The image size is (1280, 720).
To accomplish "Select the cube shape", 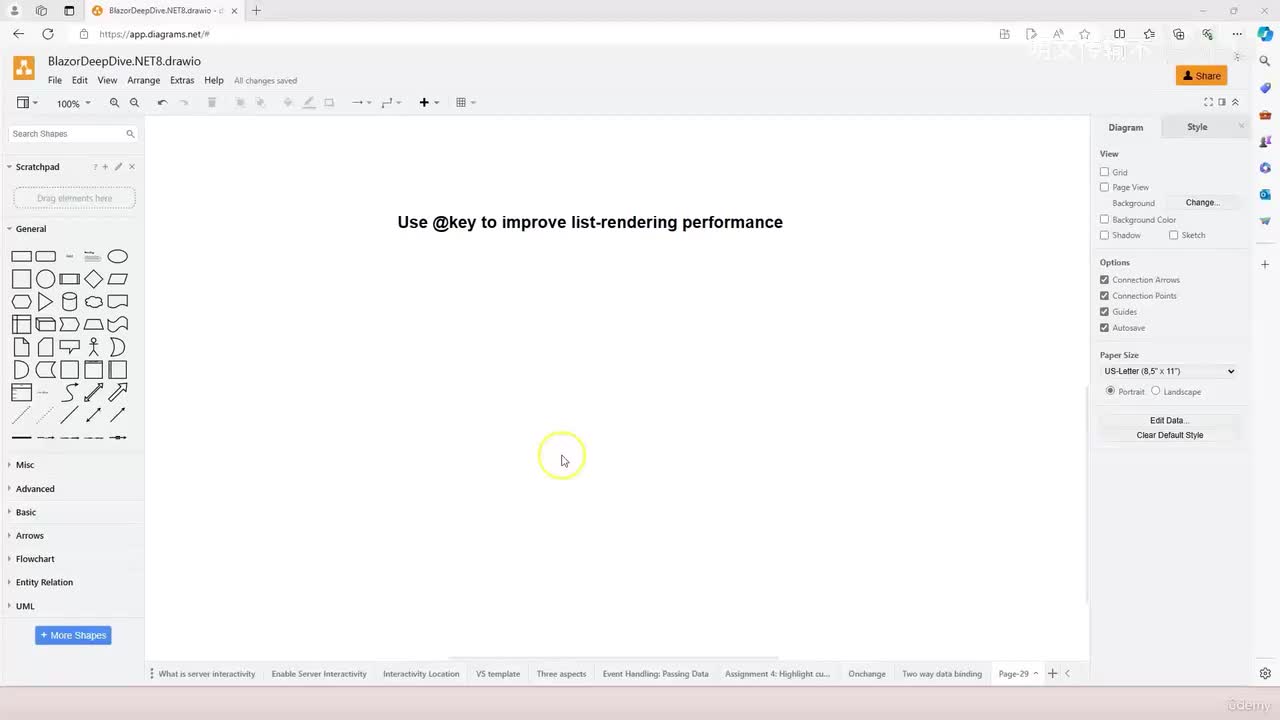I will [x=45, y=324].
